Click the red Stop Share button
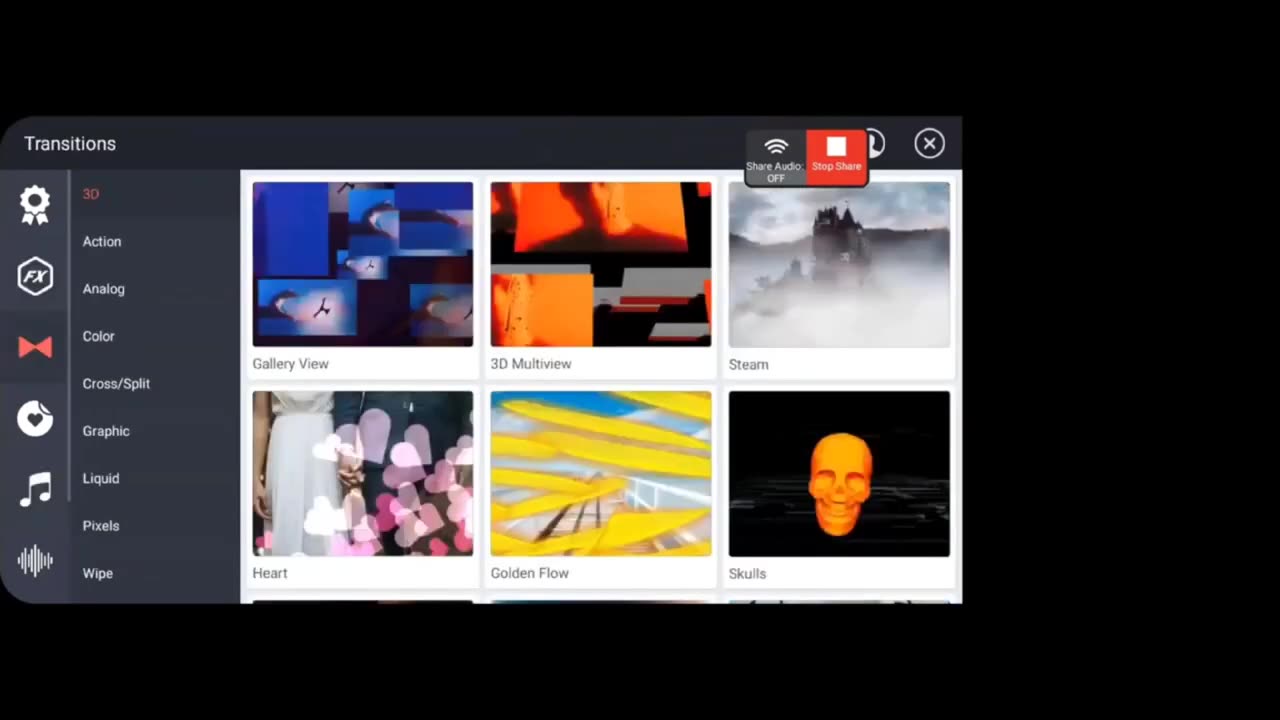 click(x=836, y=157)
